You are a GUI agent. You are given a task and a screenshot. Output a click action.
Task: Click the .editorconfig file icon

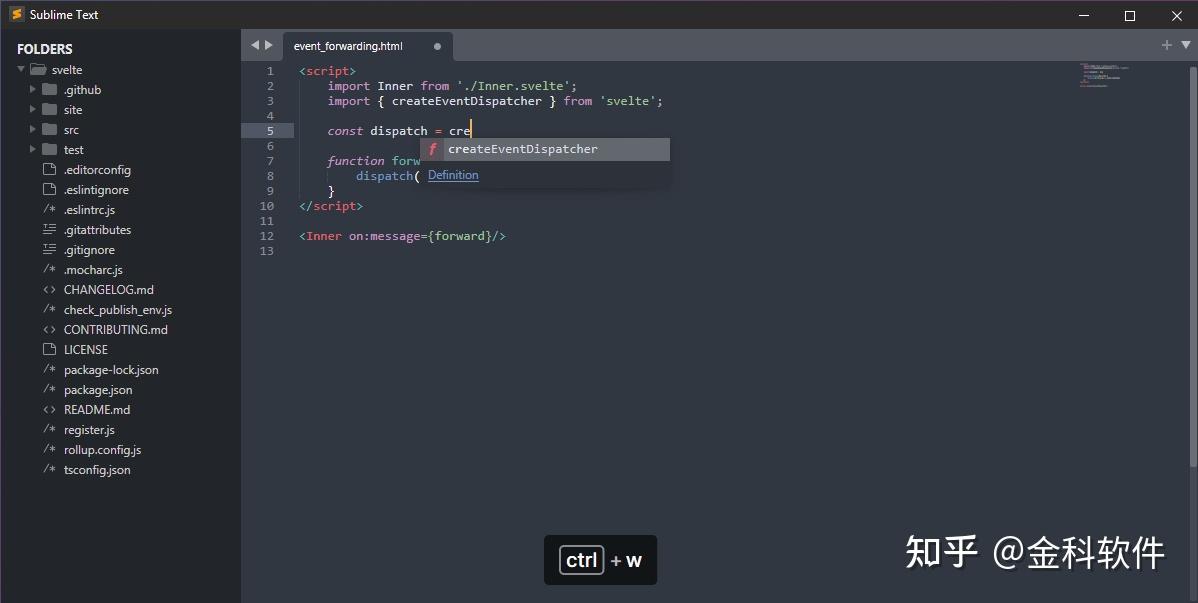point(50,169)
